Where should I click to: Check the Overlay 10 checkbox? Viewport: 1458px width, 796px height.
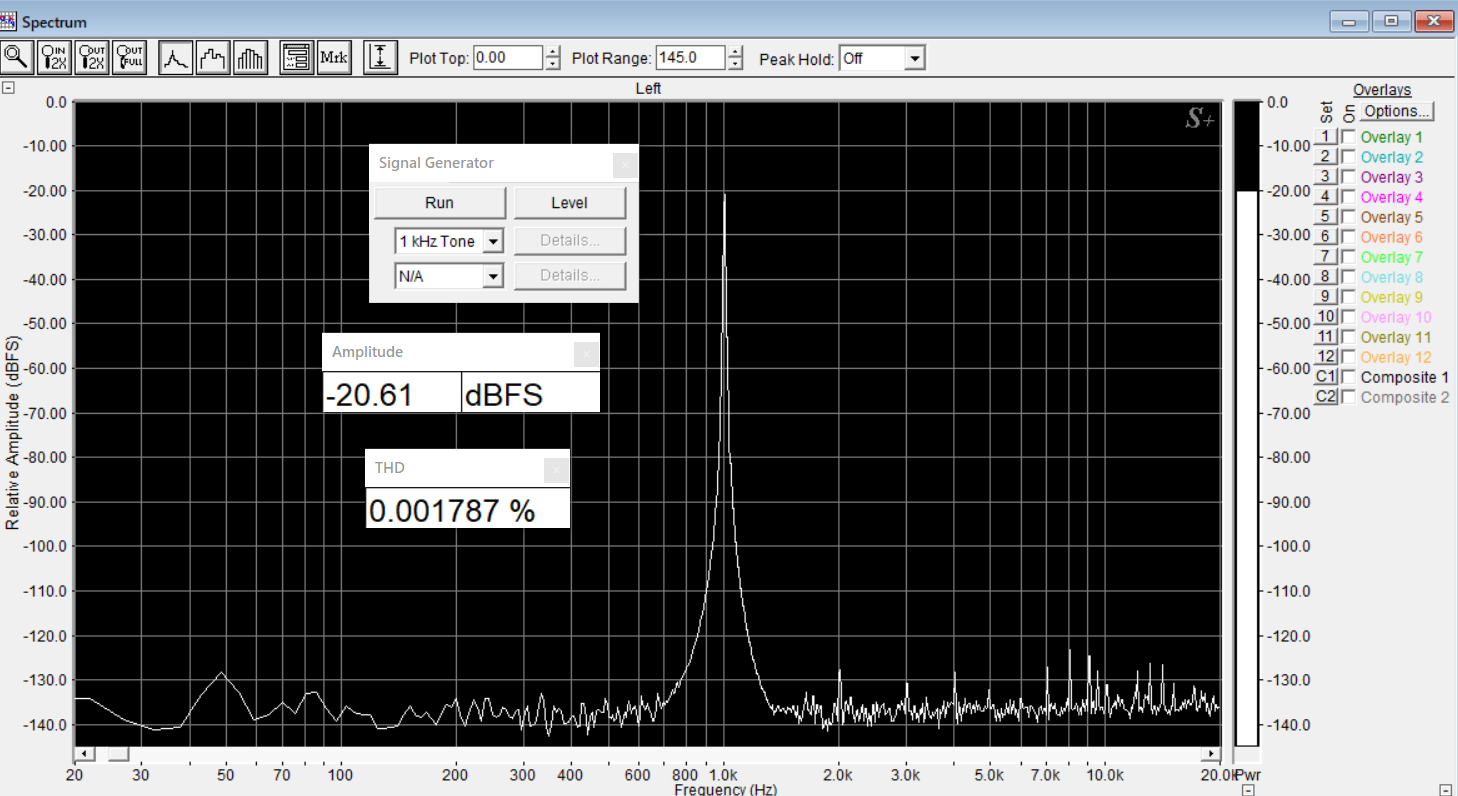tap(1349, 317)
